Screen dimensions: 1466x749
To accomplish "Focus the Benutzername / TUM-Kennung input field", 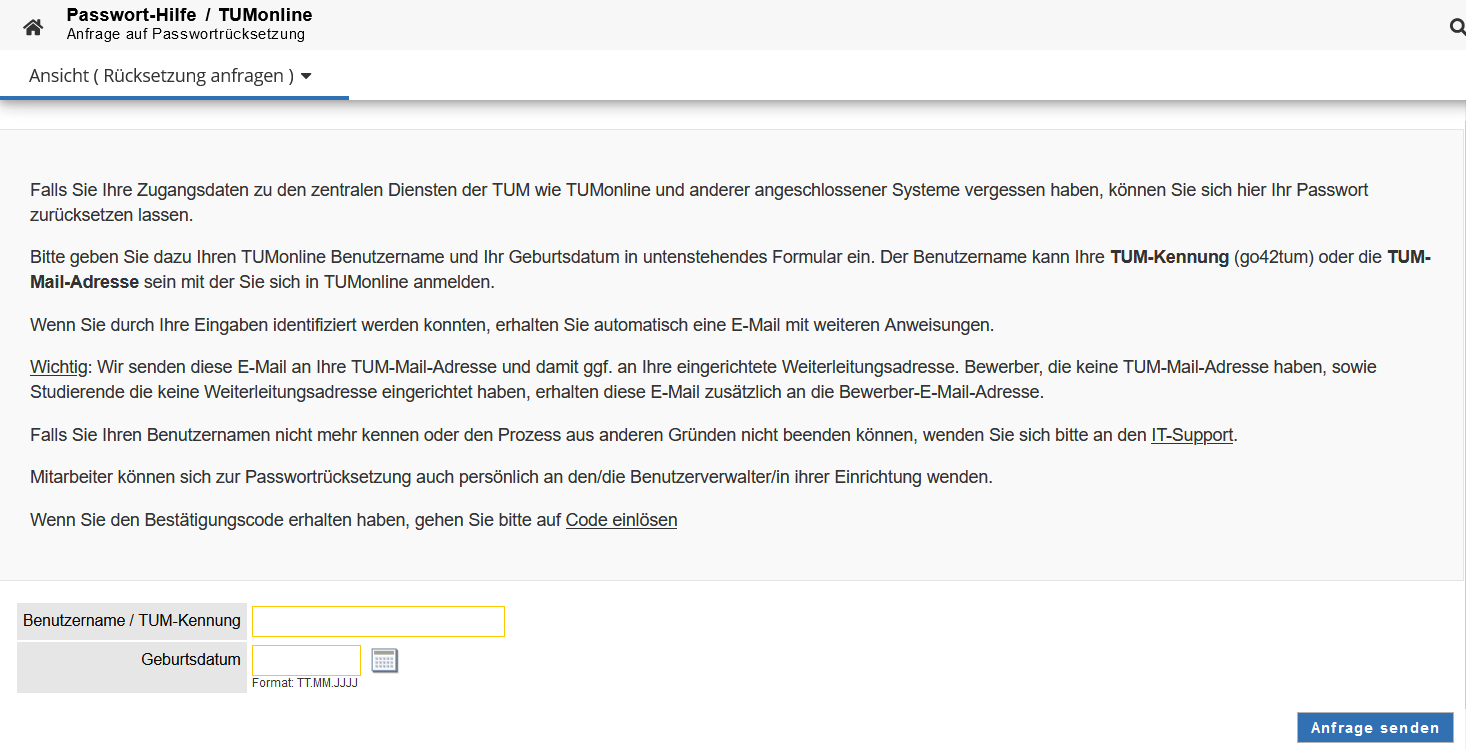I will coord(378,621).
